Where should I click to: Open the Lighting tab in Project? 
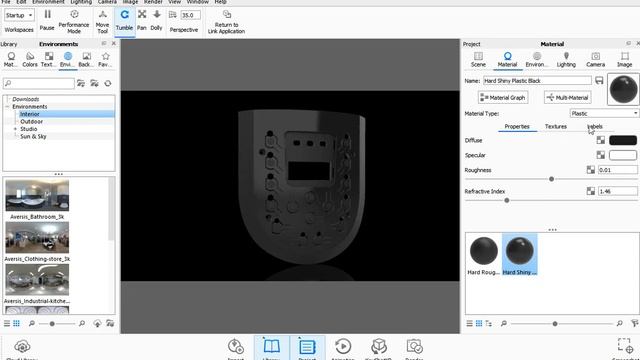[x=566, y=60]
